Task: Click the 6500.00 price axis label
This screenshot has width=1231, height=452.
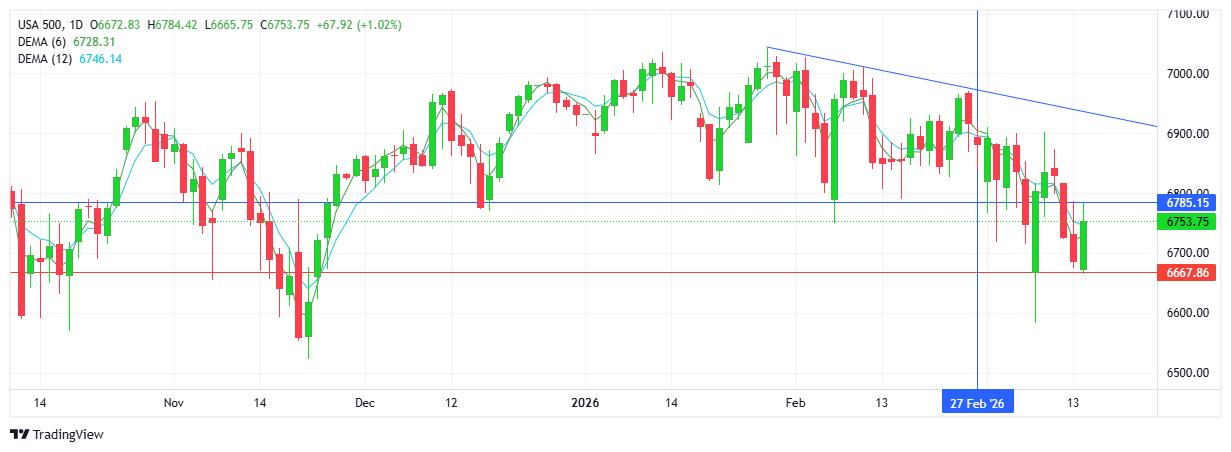Action: tap(1189, 373)
